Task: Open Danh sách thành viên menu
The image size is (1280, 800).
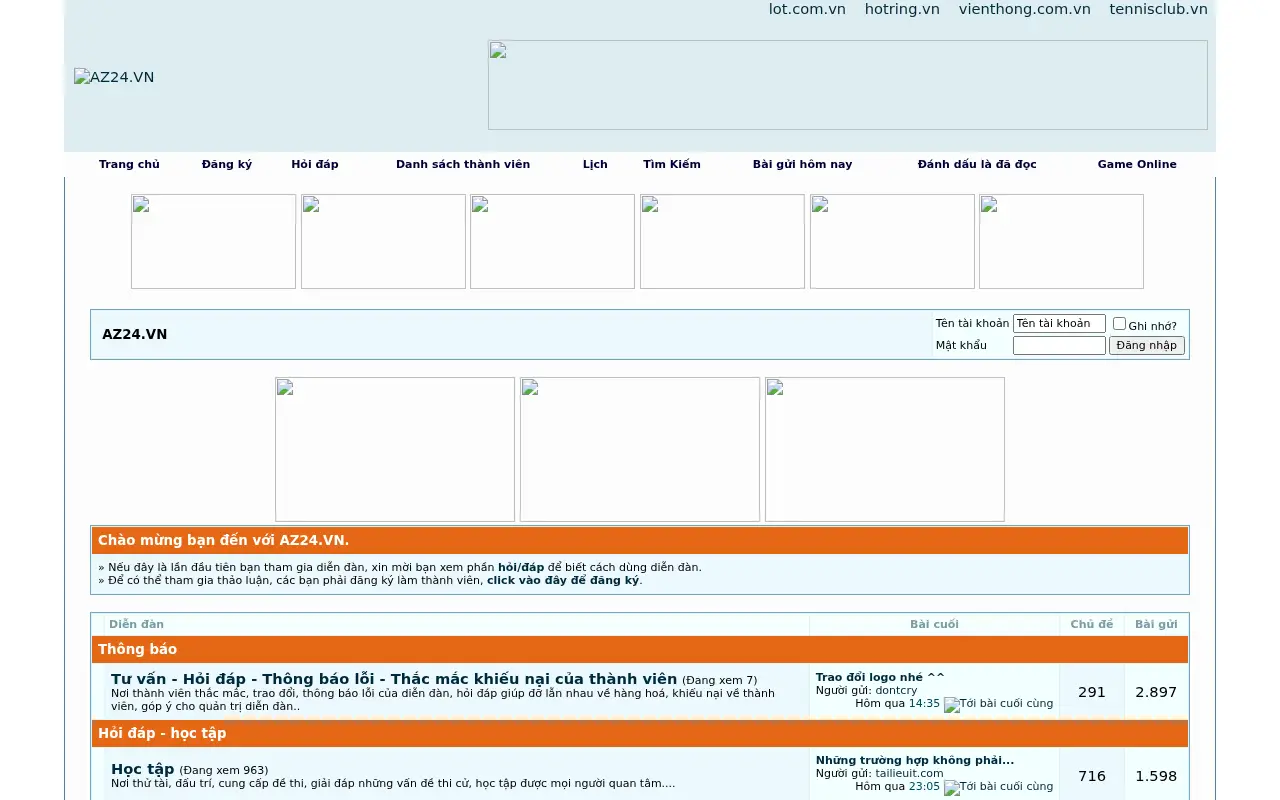Action: (x=463, y=164)
